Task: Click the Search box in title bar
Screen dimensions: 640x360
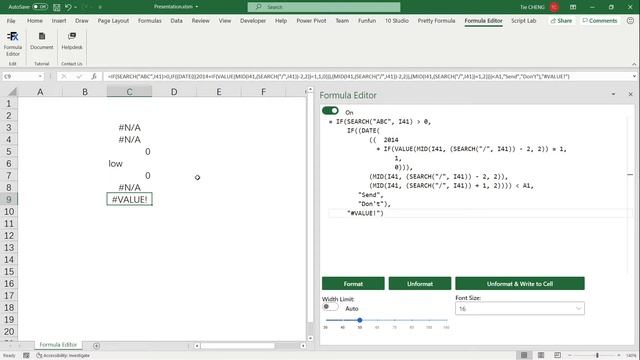Action: (x=324, y=7)
